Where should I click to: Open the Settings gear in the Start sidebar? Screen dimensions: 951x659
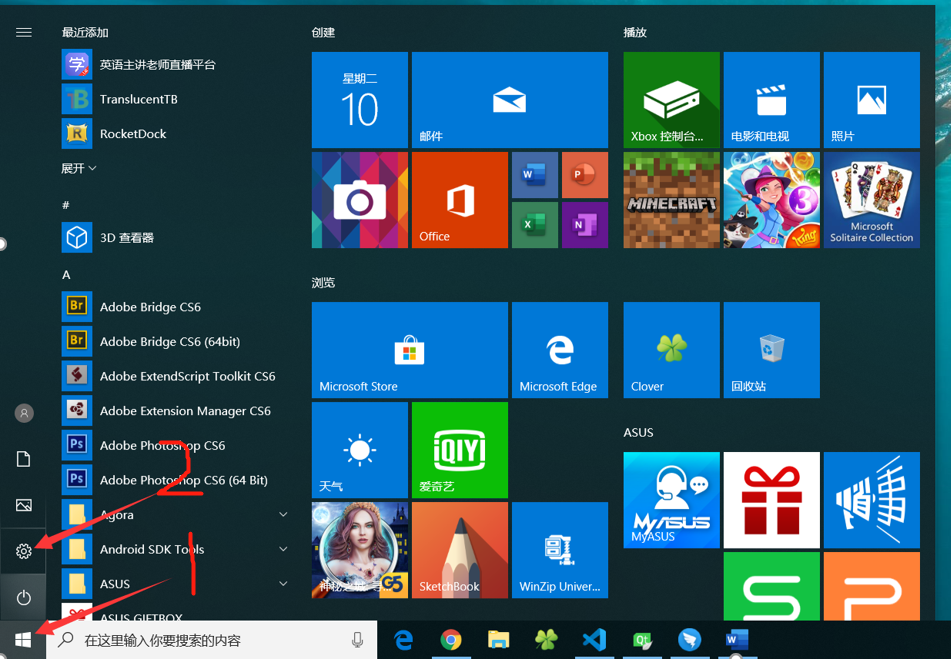(24, 550)
